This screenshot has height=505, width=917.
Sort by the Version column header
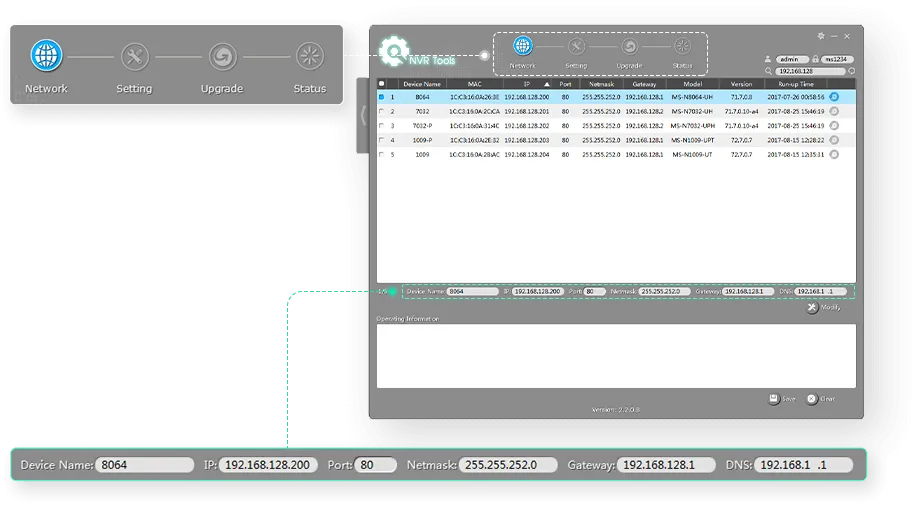741,84
